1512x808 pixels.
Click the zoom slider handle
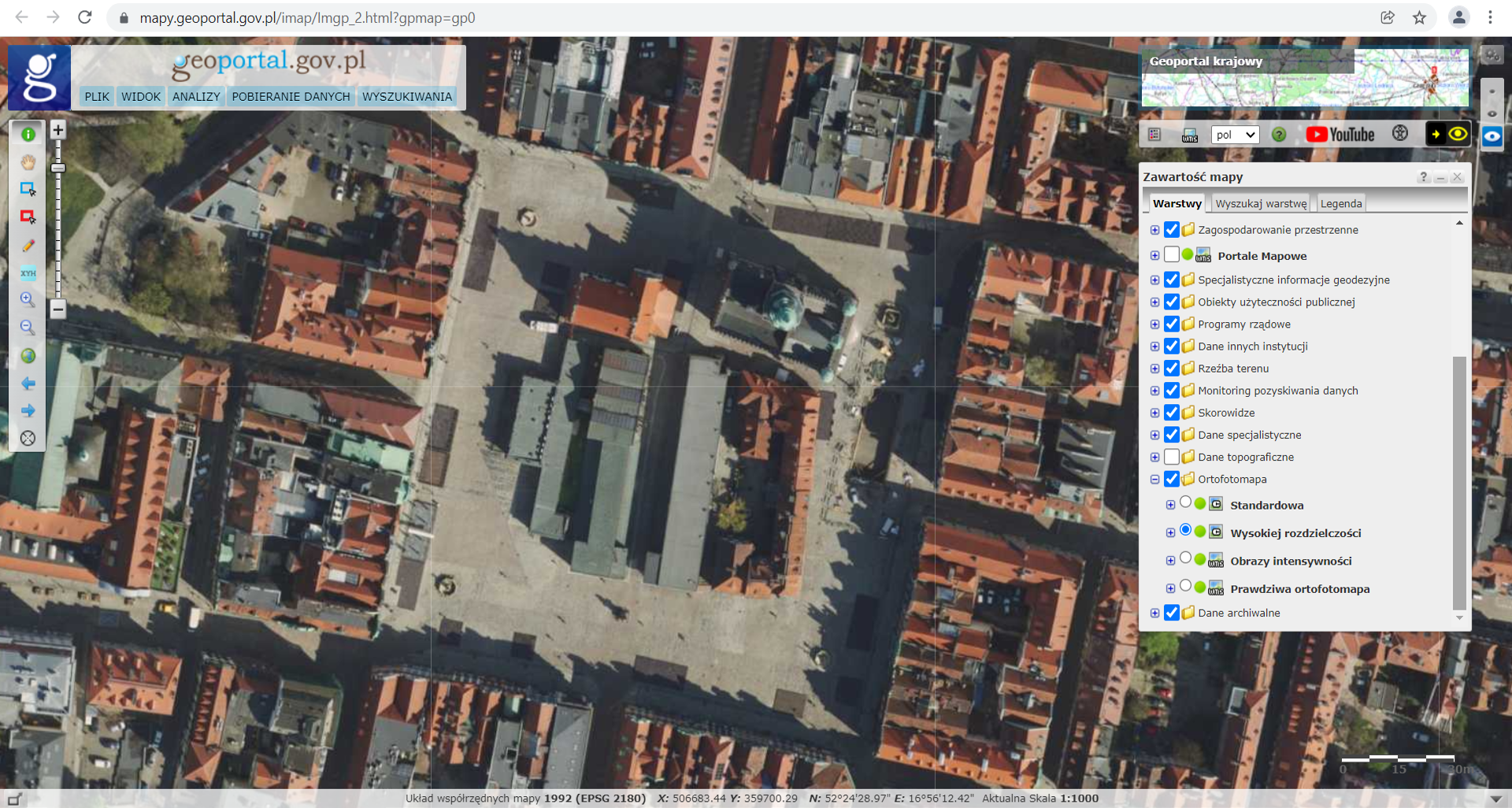coord(58,168)
